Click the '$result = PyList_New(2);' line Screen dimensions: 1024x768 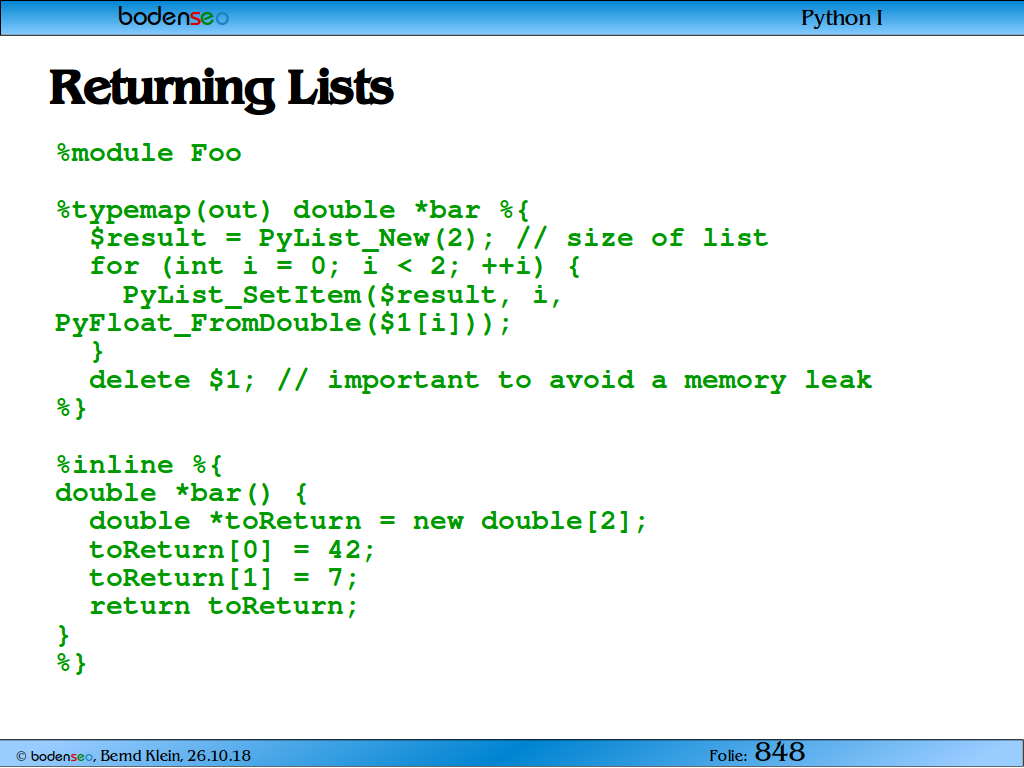point(428,238)
